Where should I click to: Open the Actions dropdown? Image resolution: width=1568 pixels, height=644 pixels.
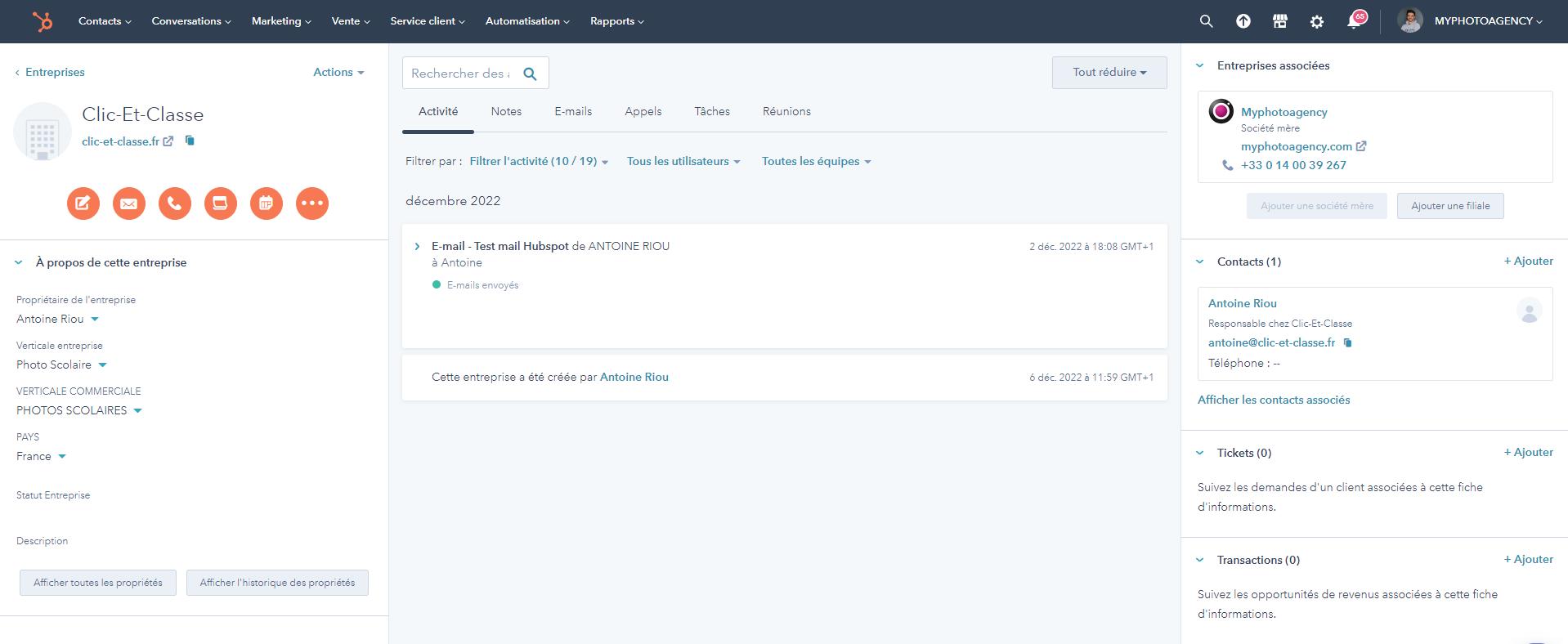pos(338,72)
